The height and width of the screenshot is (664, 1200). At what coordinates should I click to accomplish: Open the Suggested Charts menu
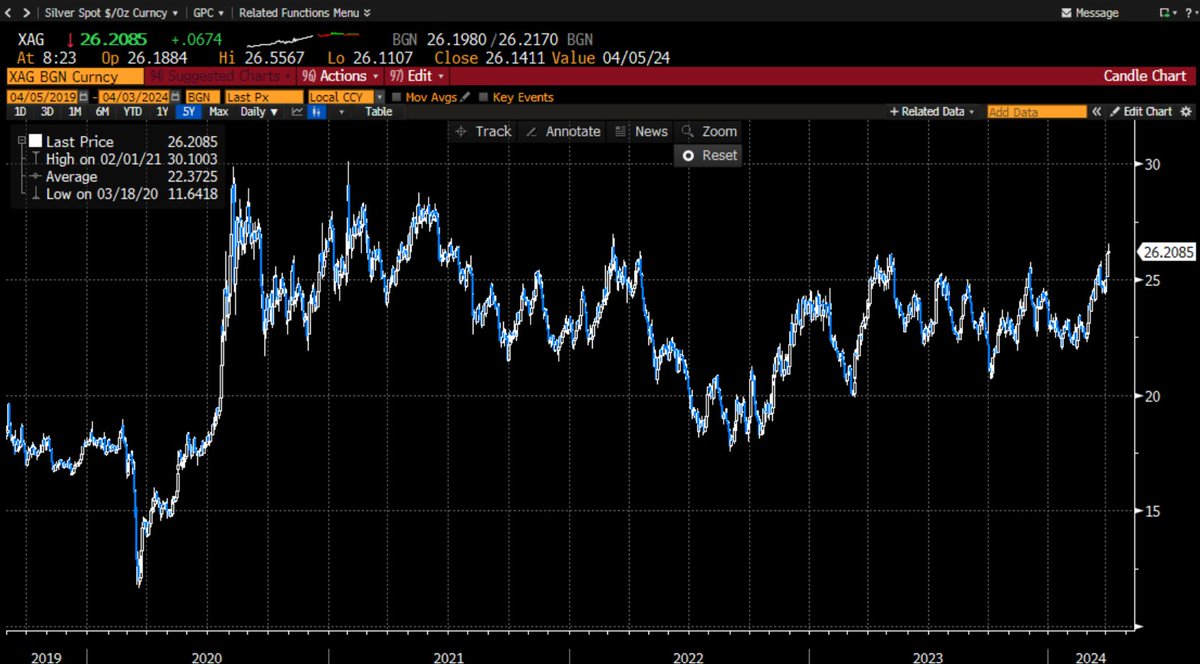(220, 76)
